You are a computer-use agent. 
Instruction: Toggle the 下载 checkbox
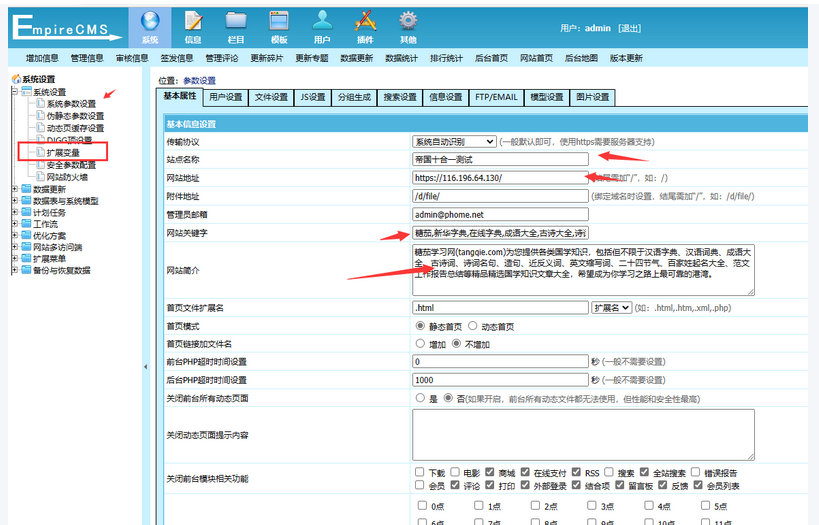[419, 472]
